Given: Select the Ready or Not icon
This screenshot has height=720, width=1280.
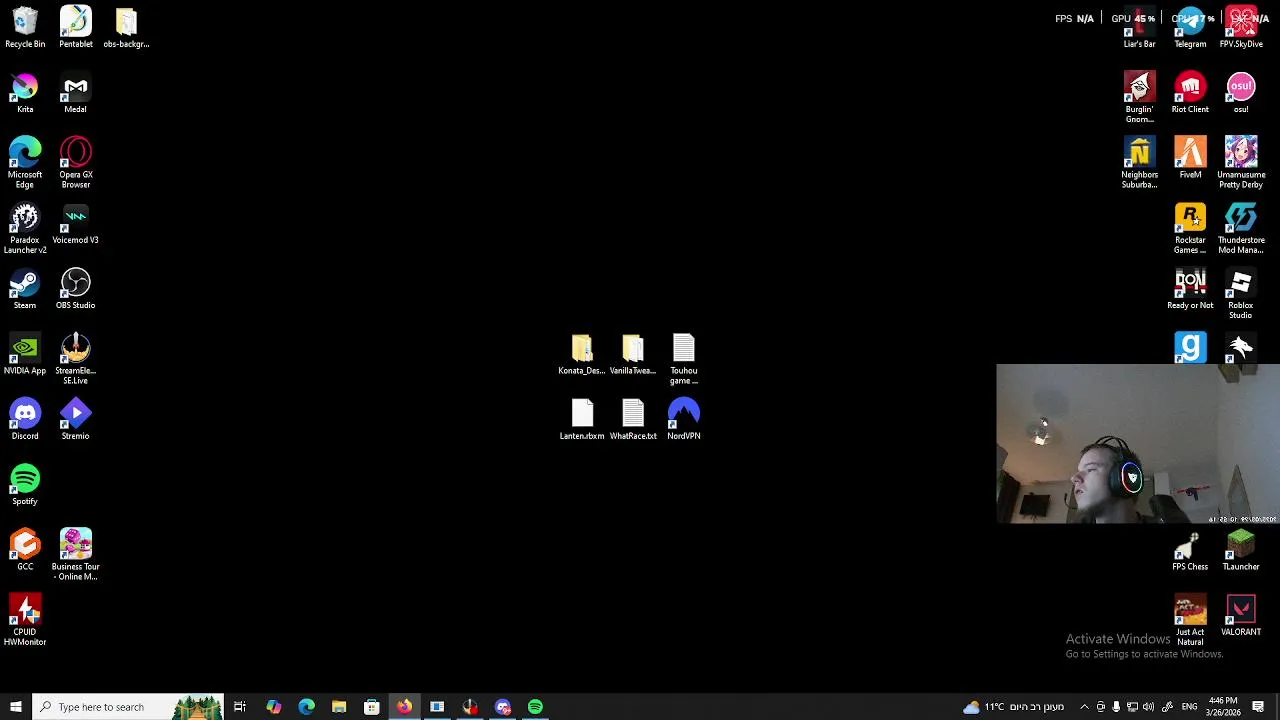Looking at the screenshot, I should click(1190, 289).
